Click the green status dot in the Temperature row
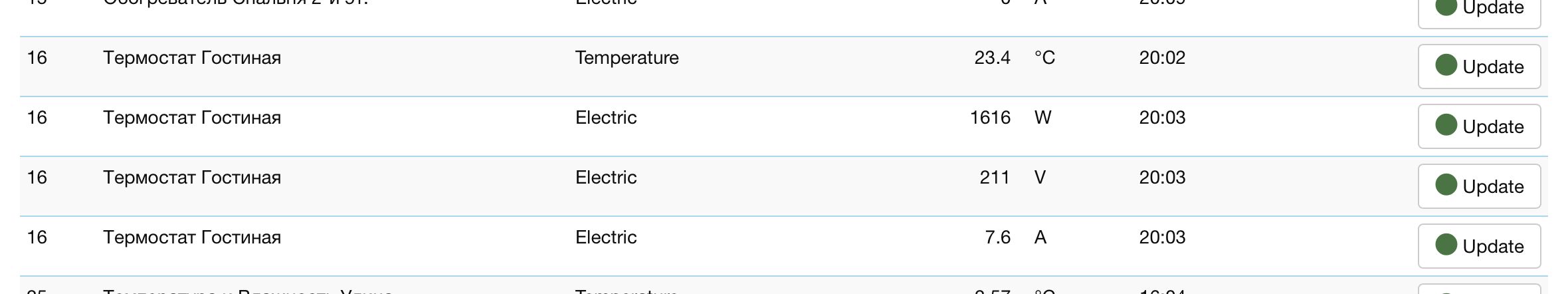The width and height of the screenshot is (1568, 294). 1446,65
